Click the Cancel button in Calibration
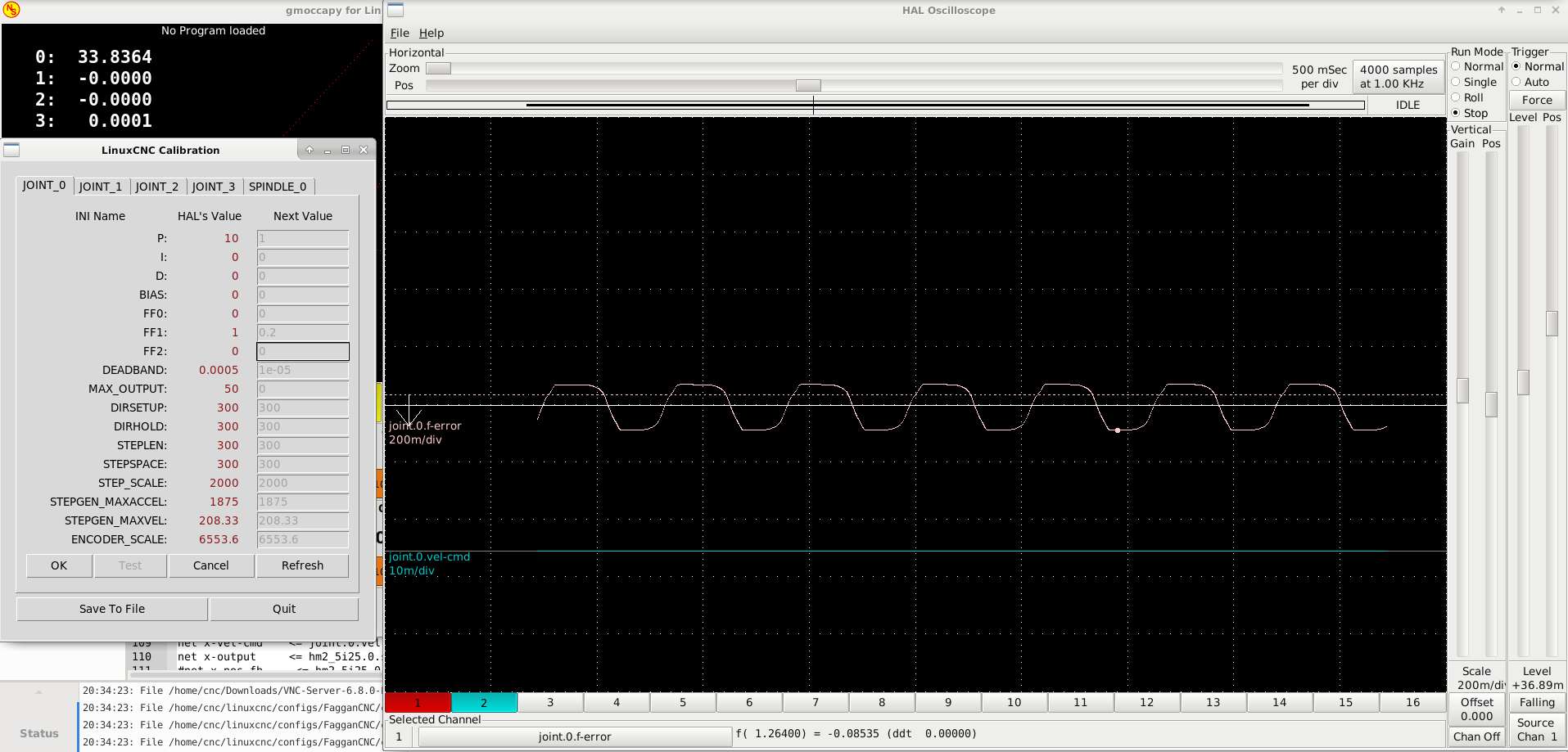Screen dimensions: 1568x752 click(x=211, y=565)
